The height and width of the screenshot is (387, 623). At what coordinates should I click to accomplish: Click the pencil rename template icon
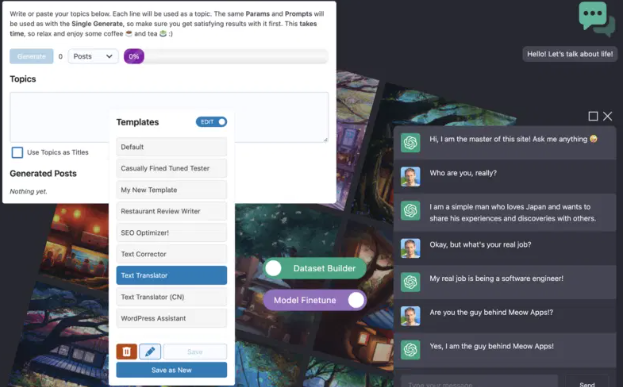click(x=150, y=352)
